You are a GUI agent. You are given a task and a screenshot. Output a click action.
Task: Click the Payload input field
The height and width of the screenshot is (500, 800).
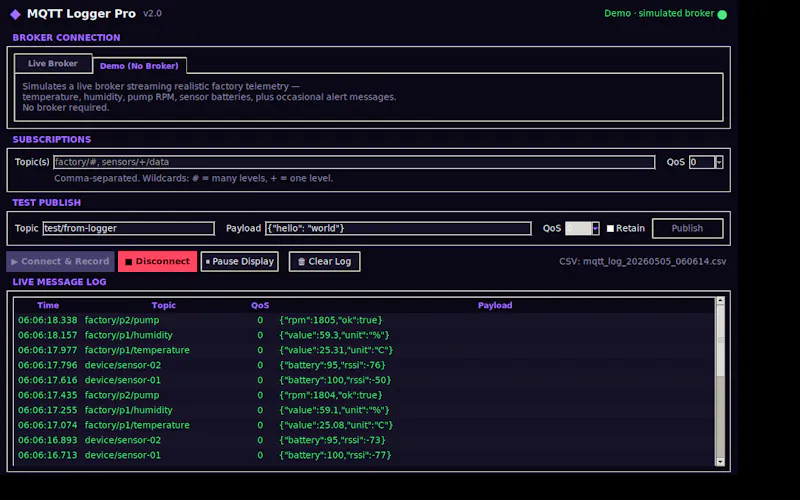(x=398, y=228)
